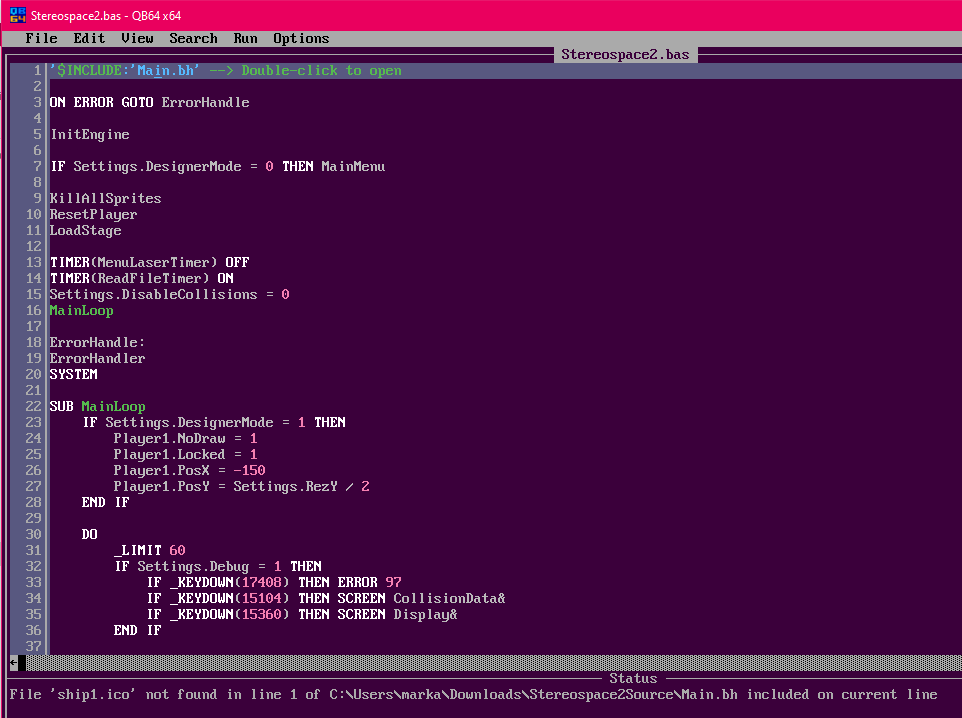Expand the View menu
The image size is (962, 718).
(x=137, y=39)
